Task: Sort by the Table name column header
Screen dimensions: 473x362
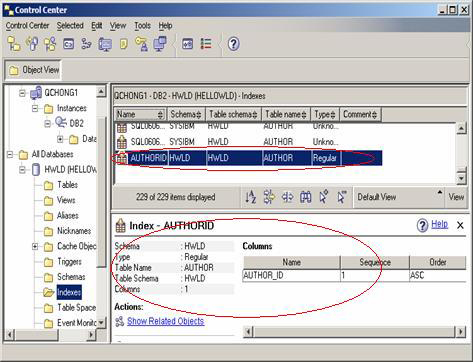Action: [286, 114]
